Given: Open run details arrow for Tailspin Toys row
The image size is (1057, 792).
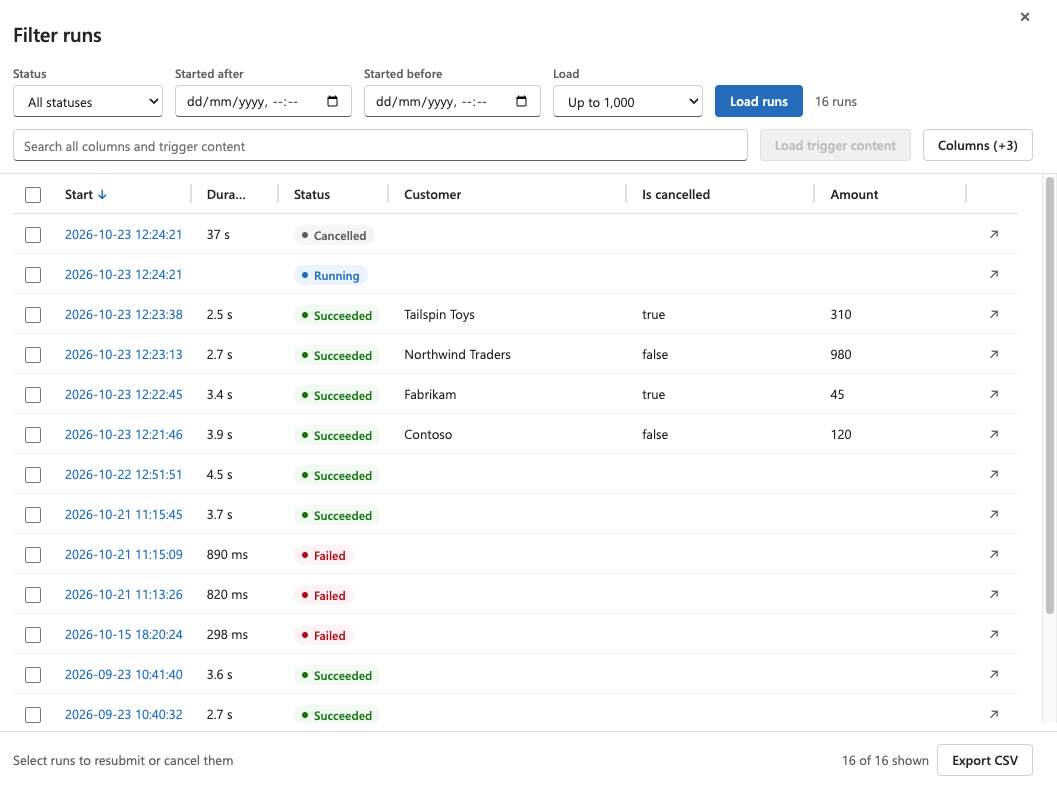Looking at the screenshot, I should pyautogui.click(x=994, y=314).
